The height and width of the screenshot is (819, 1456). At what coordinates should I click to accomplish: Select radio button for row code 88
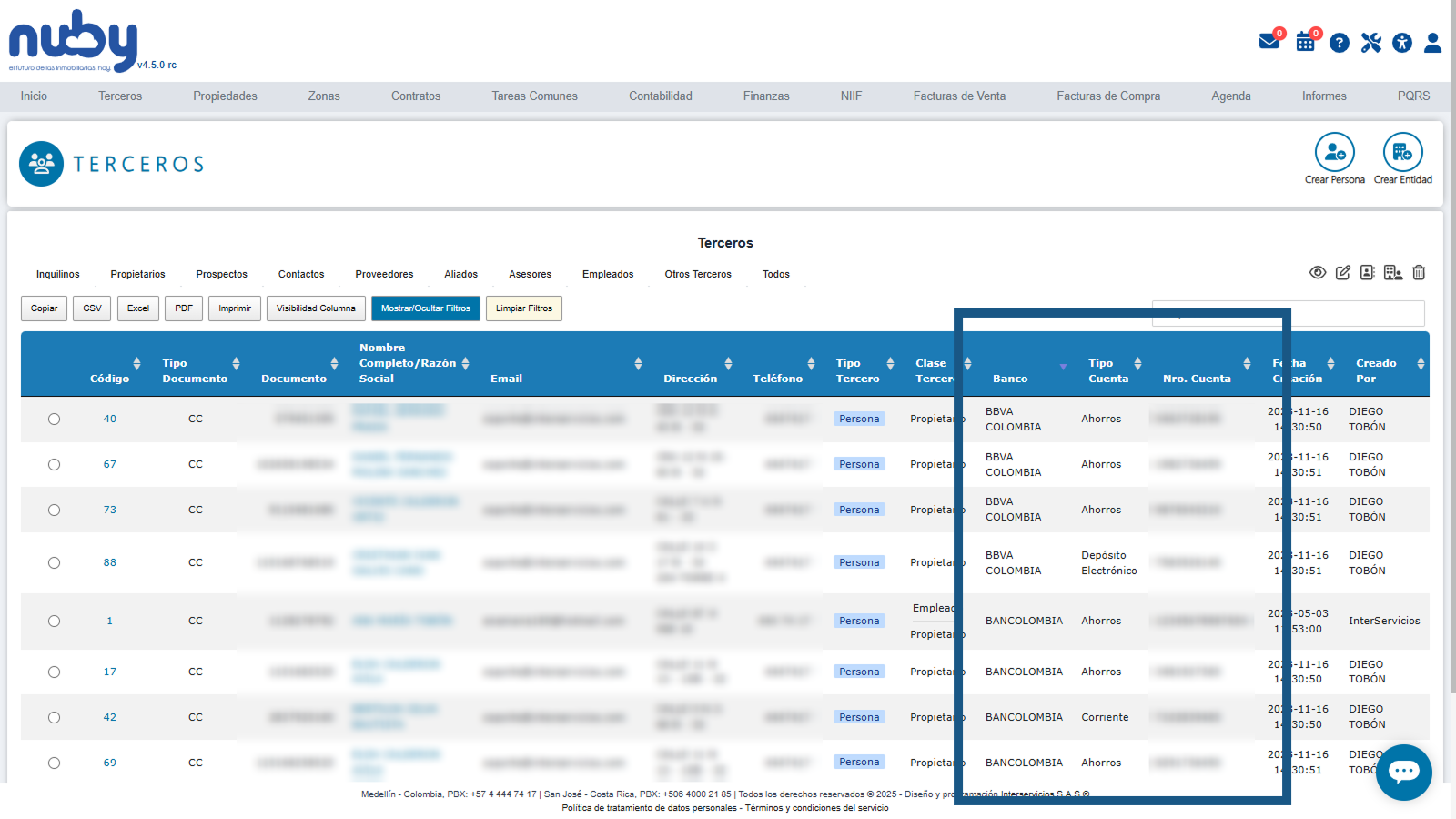(55, 563)
